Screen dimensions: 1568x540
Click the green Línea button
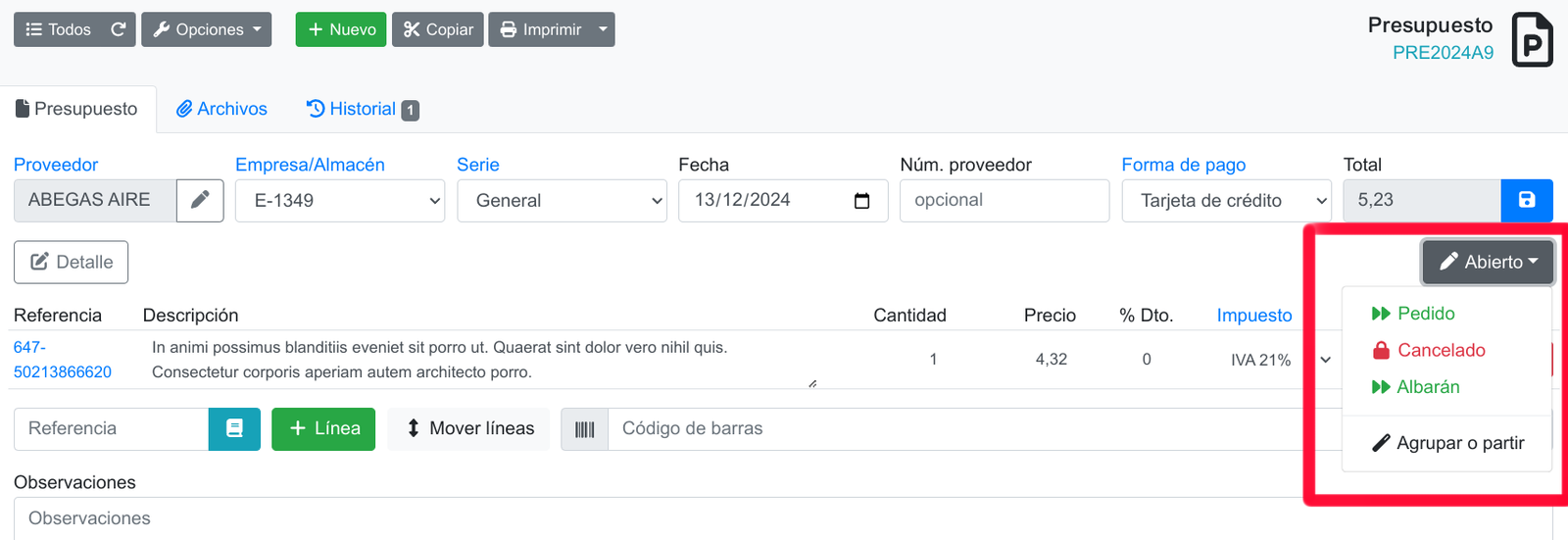pyautogui.click(x=323, y=429)
